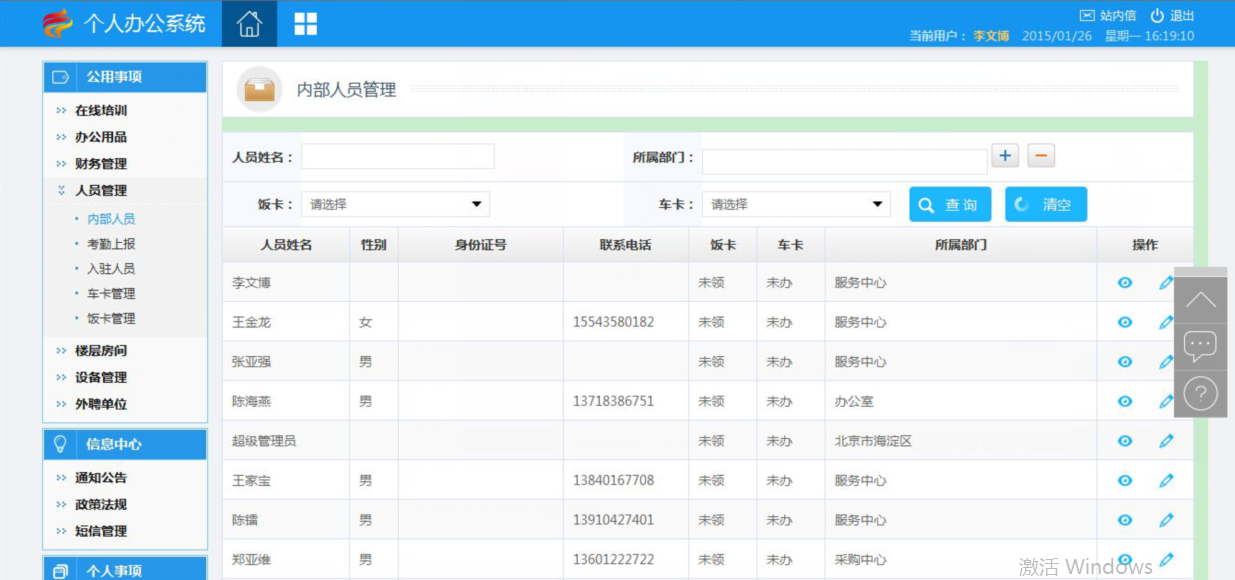Screen dimensions: 1235x580
Task: Click the 查询 search button
Action: (x=950, y=205)
